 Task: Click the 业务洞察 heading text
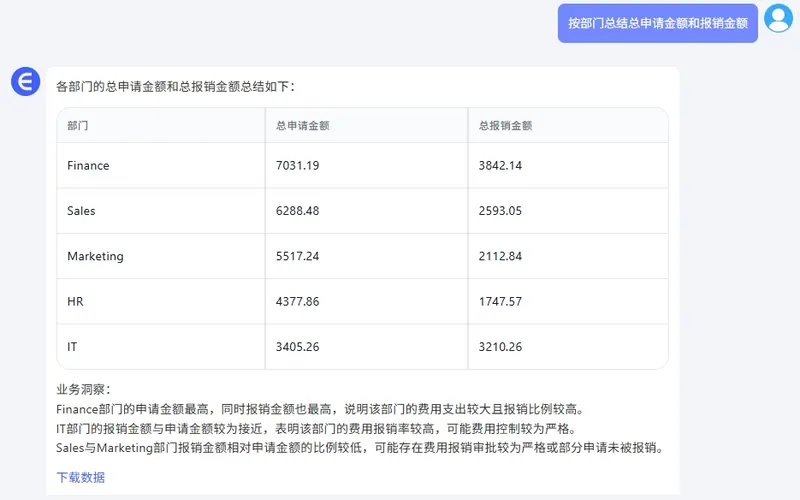pos(84,389)
